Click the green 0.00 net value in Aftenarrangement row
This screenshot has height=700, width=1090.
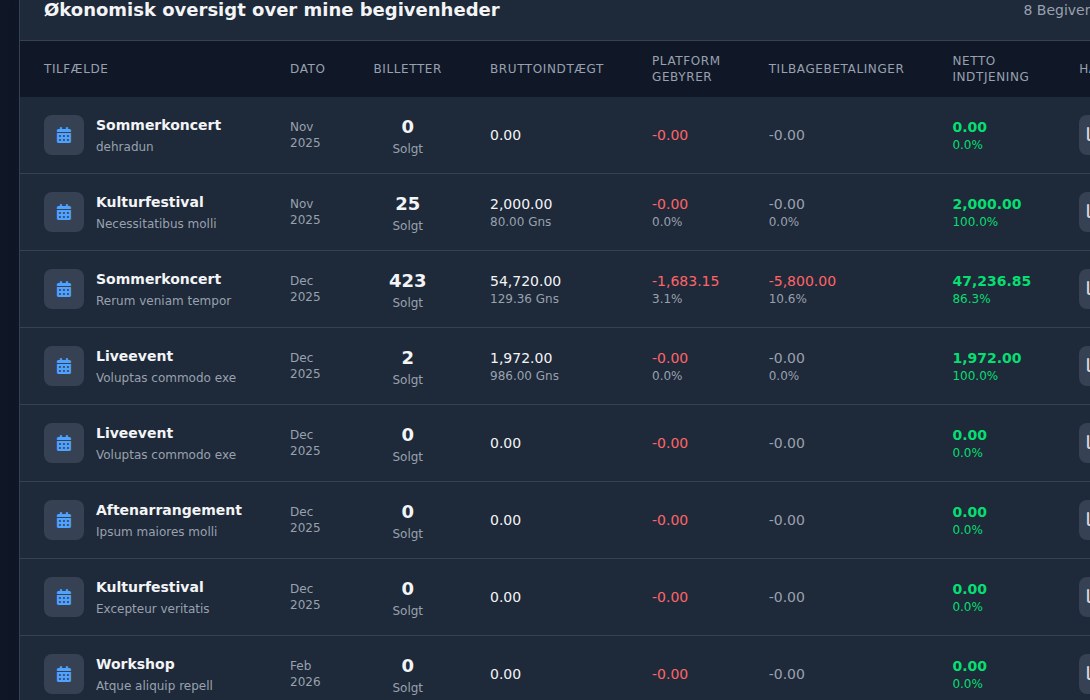point(969,512)
